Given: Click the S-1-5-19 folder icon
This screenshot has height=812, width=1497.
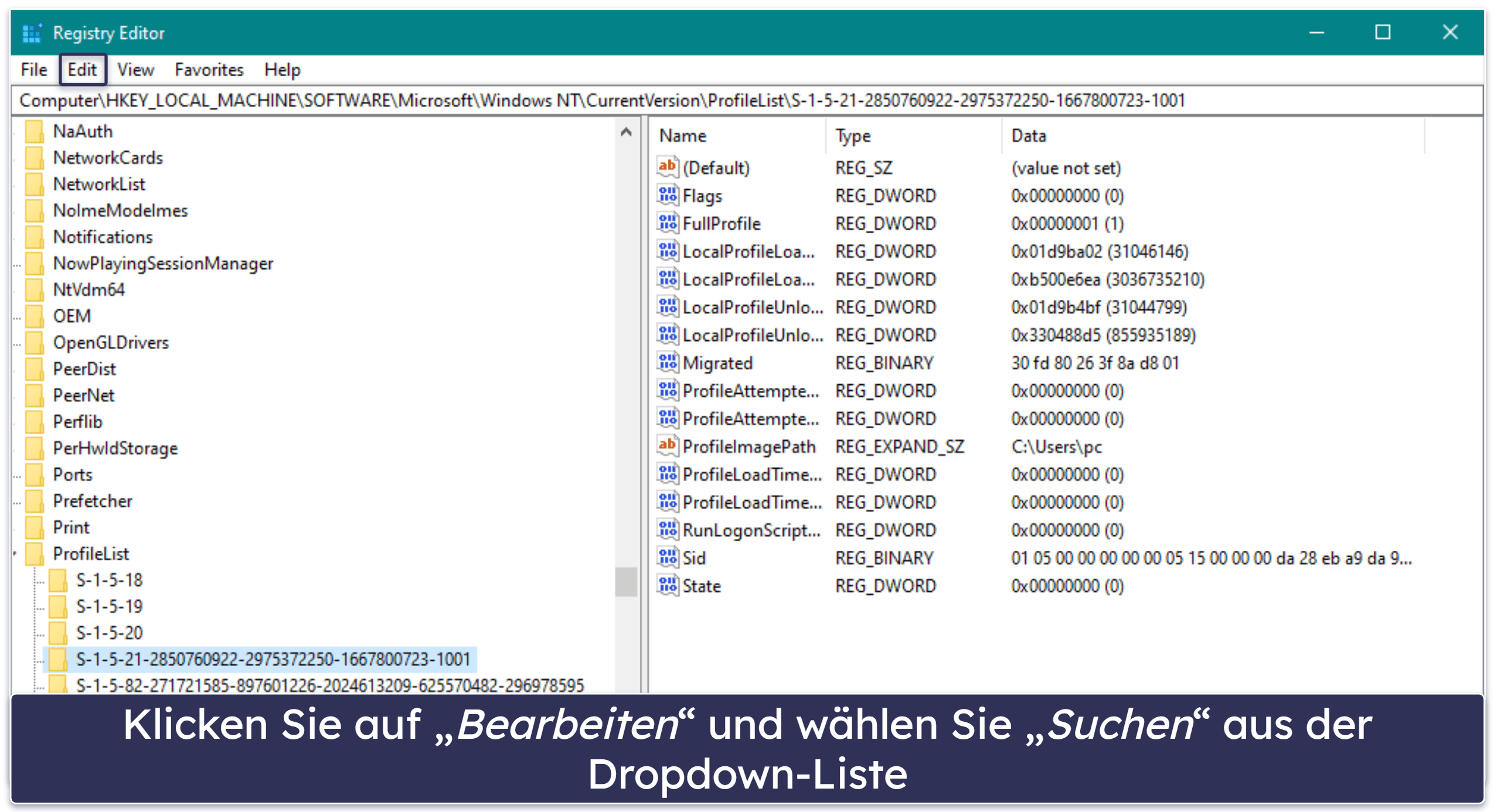Looking at the screenshot, I should pyautogui.click(x=57, y=606).
